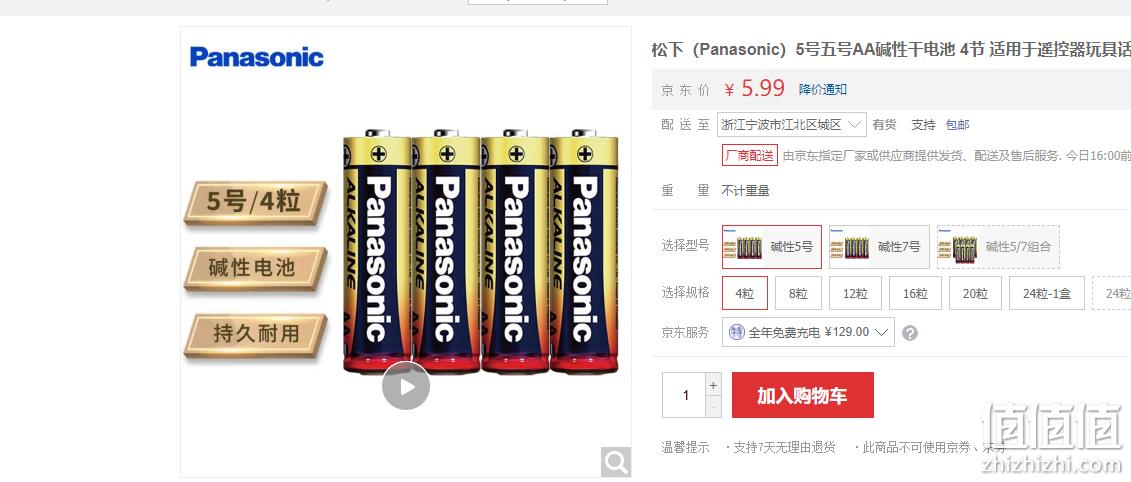Select 碱性7号 model option
Viewport: 1131px width, 482px height.
[879, 247]
